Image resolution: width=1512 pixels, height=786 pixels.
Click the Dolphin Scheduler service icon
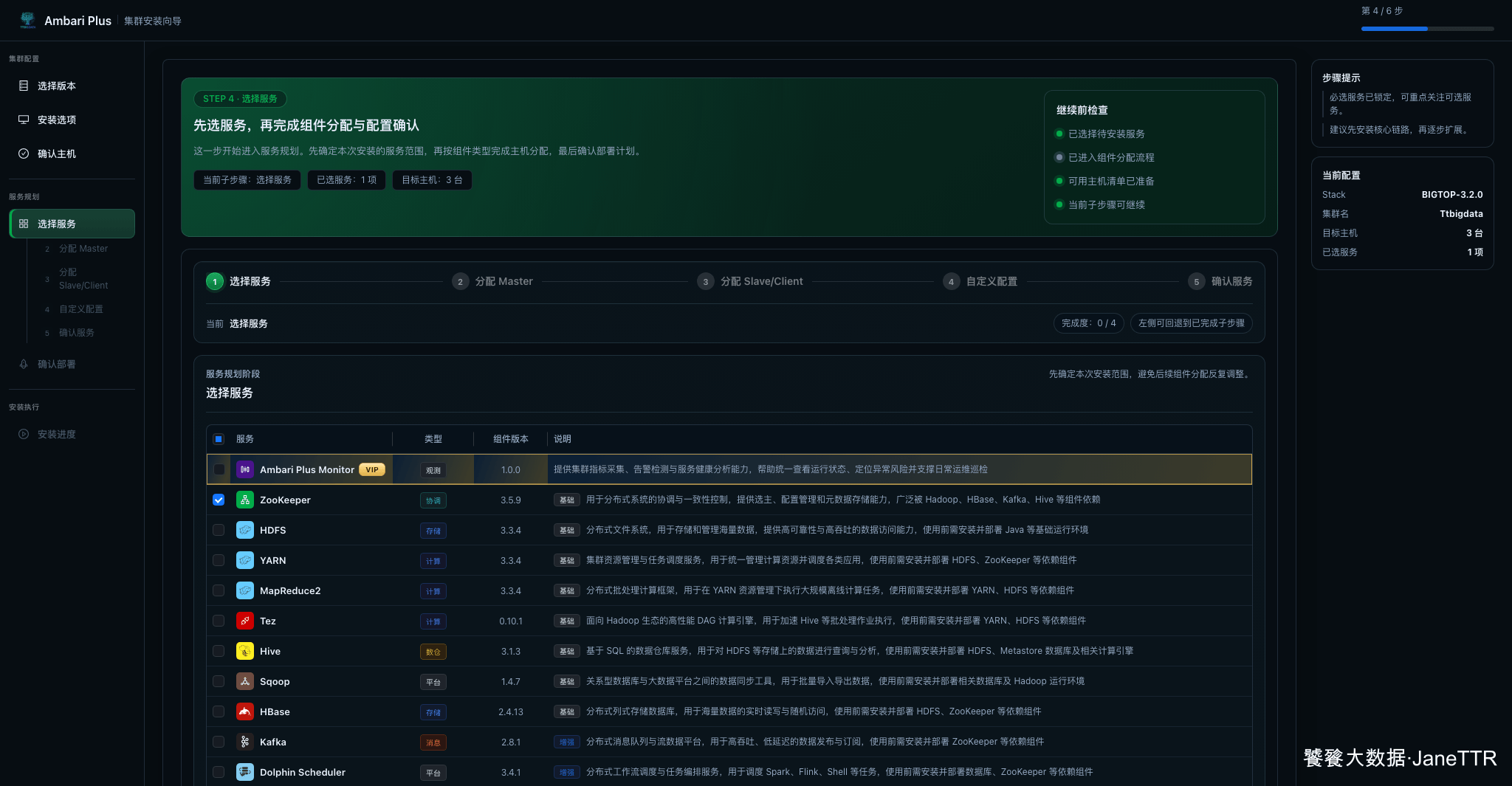pyautogui.click(x=245, y=772)
